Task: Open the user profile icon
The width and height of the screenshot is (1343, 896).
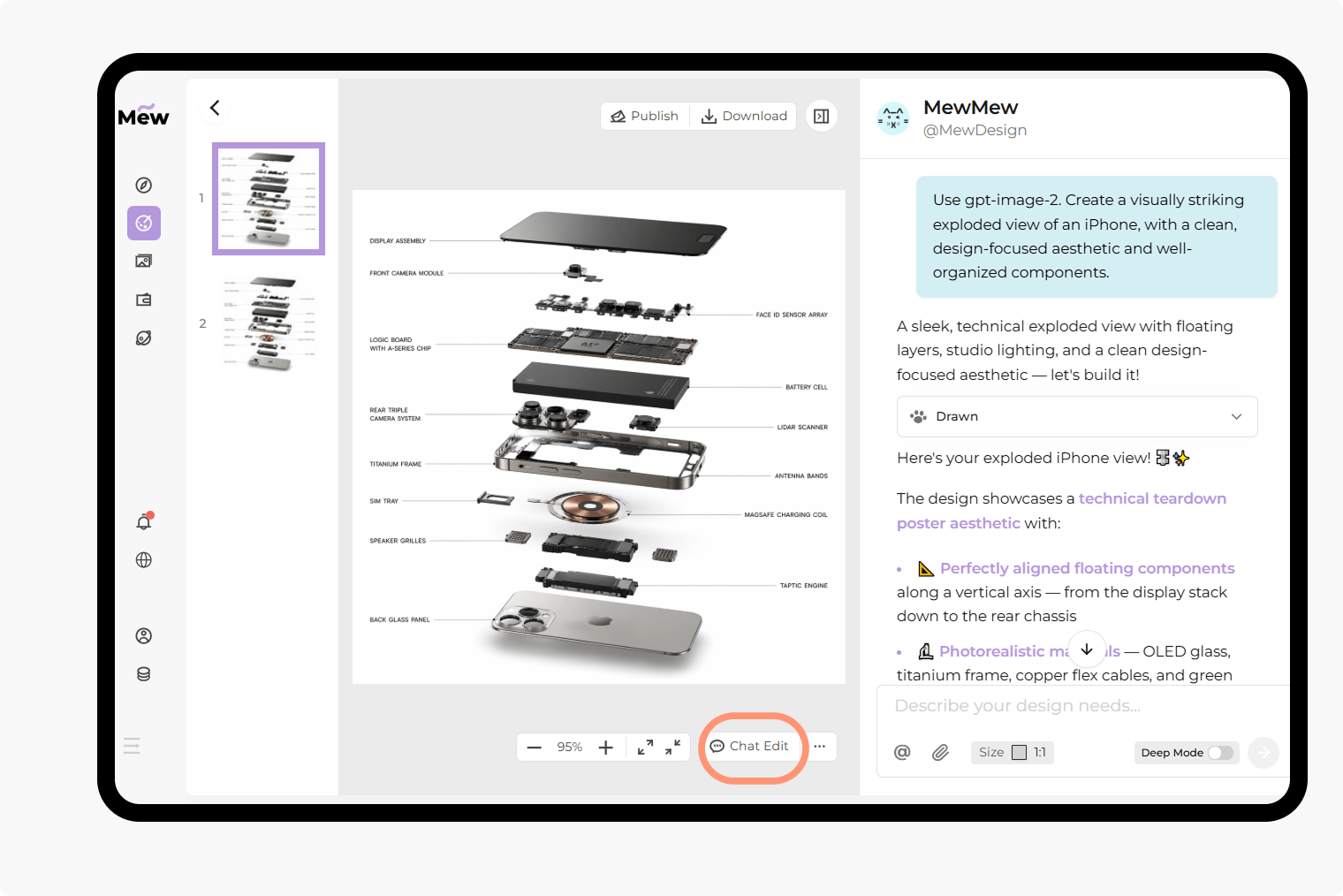Action: [144, 636]
